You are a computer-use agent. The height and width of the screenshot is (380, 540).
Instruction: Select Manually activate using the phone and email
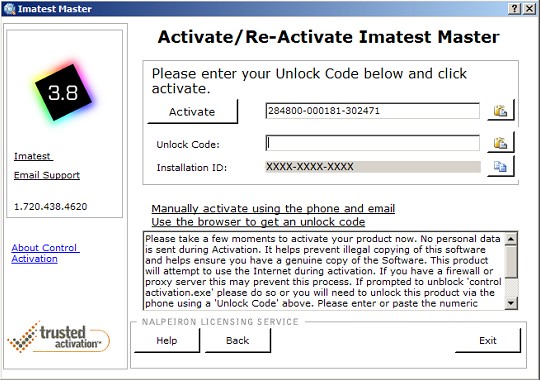(x=273, y=208)
